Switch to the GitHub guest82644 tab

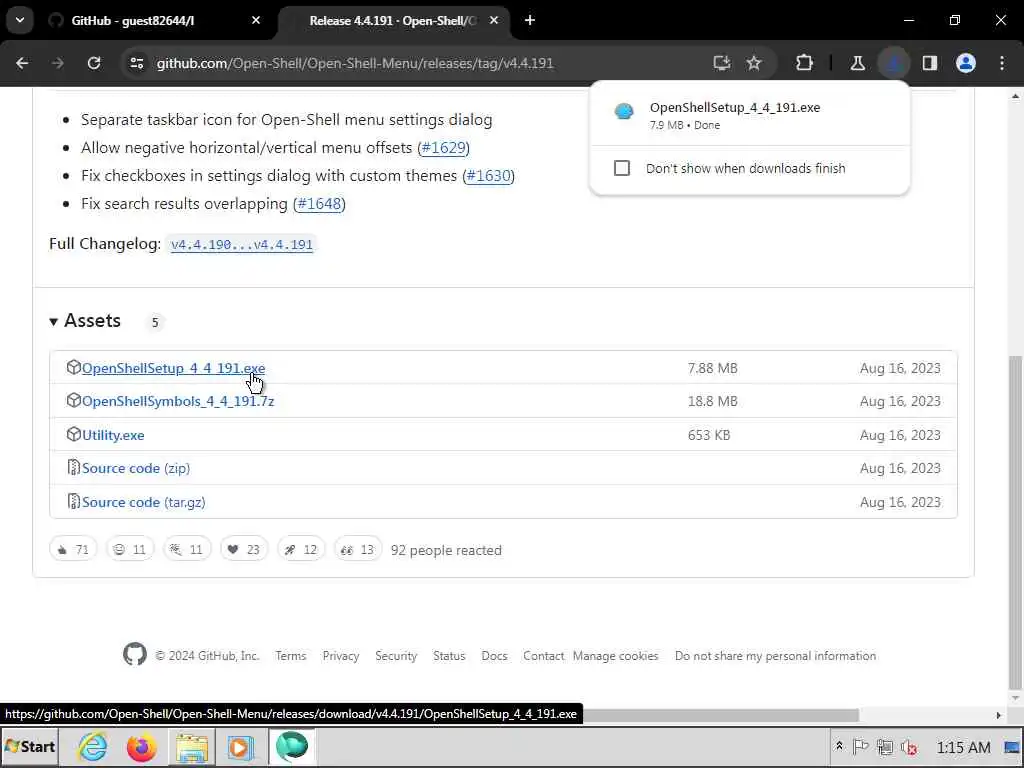point(153,20)
